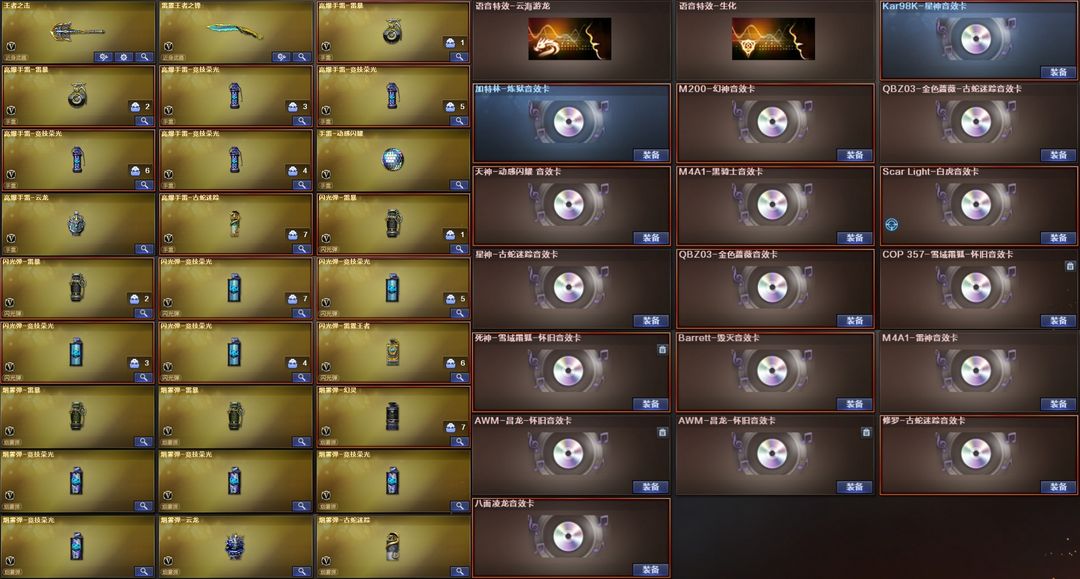Click the V badge on 高爆手雷-云龙 card
This screenshot has width=1080, height=579.
point(11,238)
